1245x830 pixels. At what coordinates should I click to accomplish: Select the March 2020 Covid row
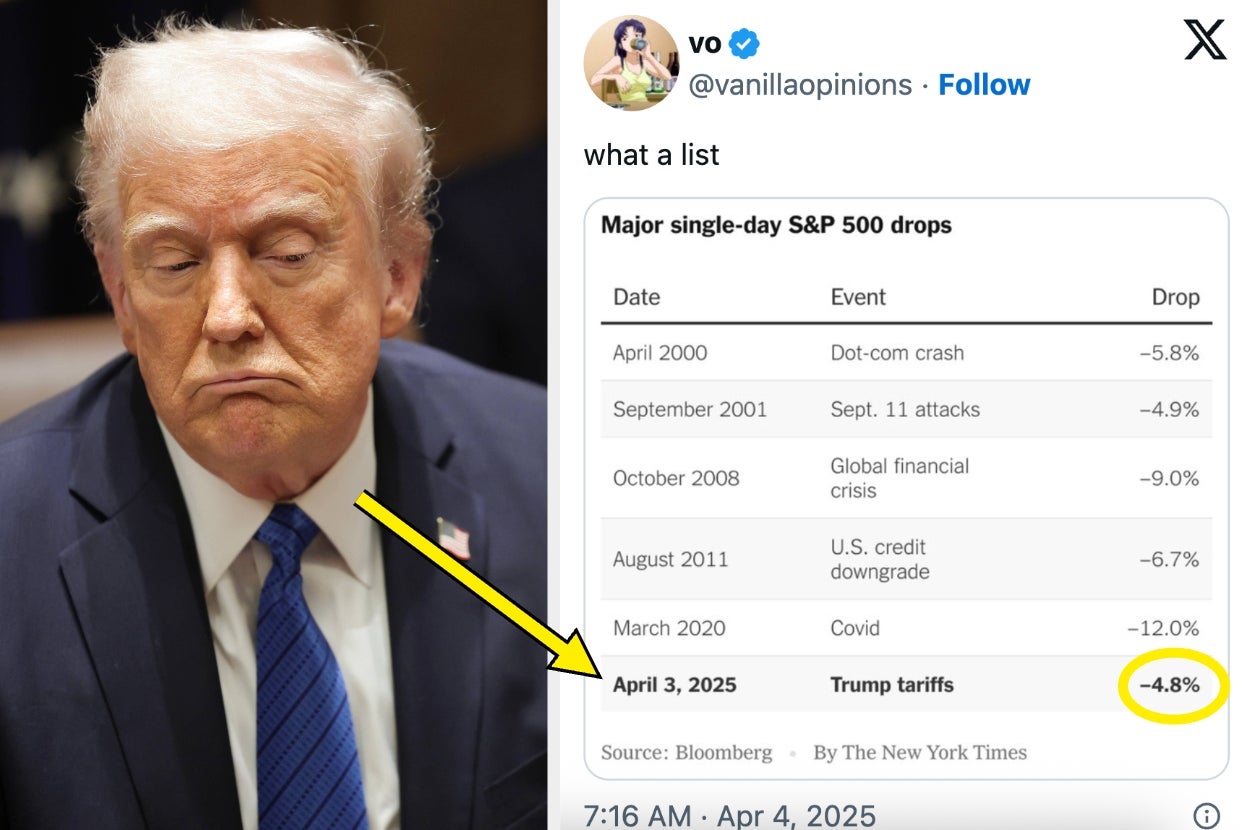click(x=906, y=628)
